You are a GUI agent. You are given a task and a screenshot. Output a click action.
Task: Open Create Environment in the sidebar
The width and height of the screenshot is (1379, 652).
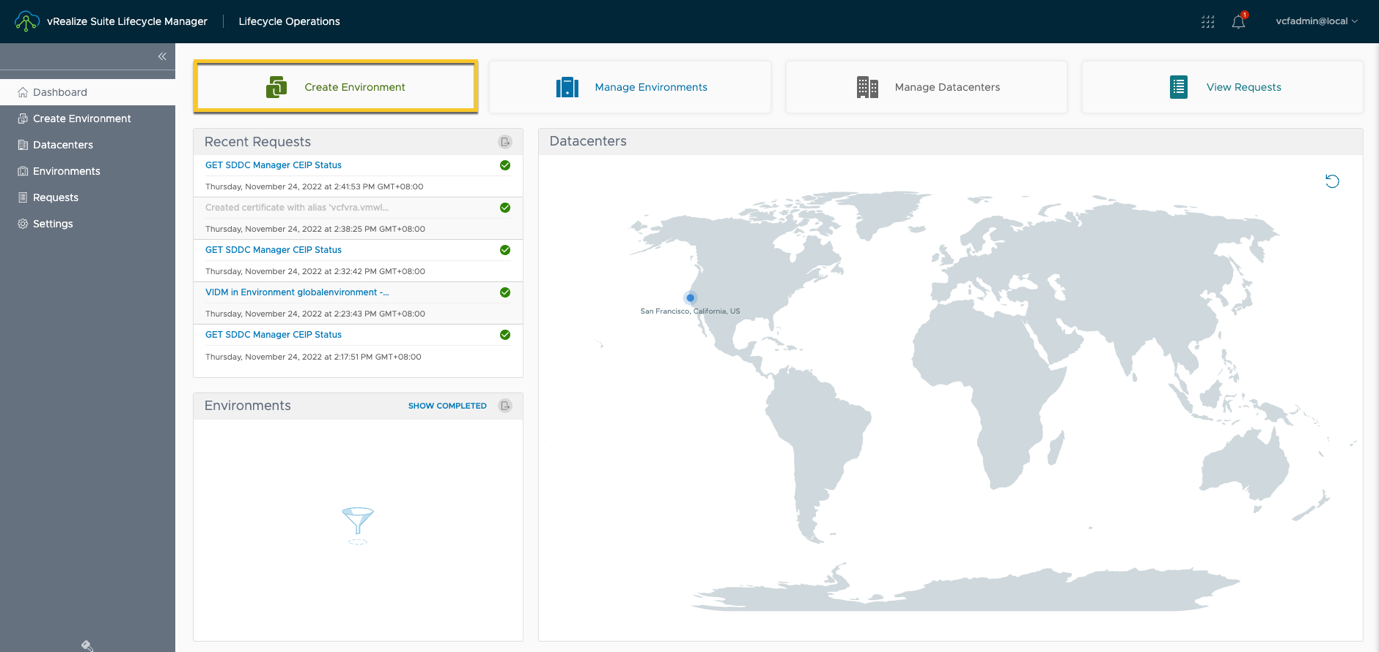pyautogui.click(x=87, y=118)
